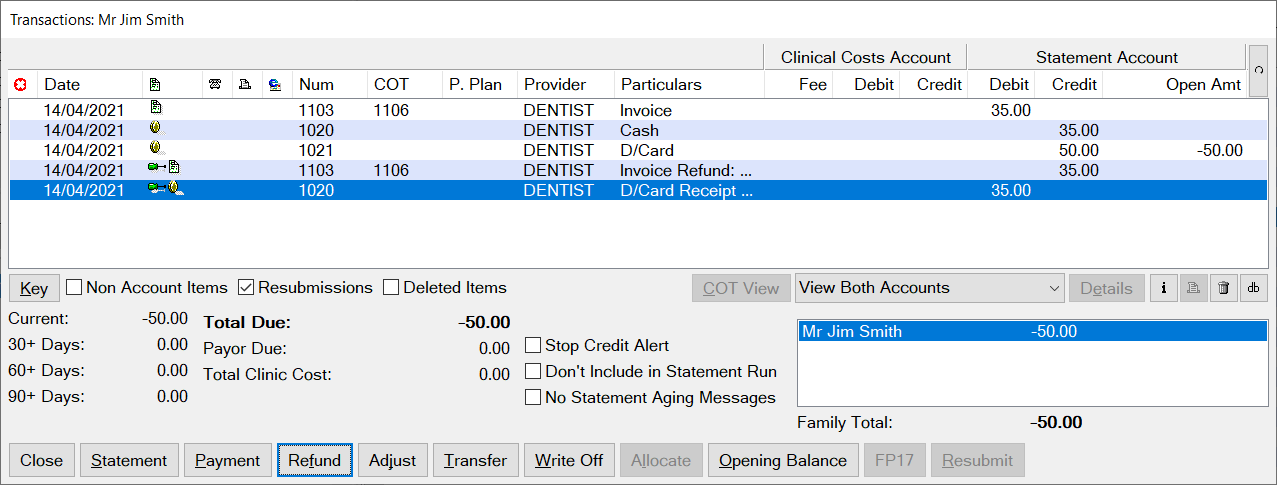Click the printer column header icon

point(244,85)
